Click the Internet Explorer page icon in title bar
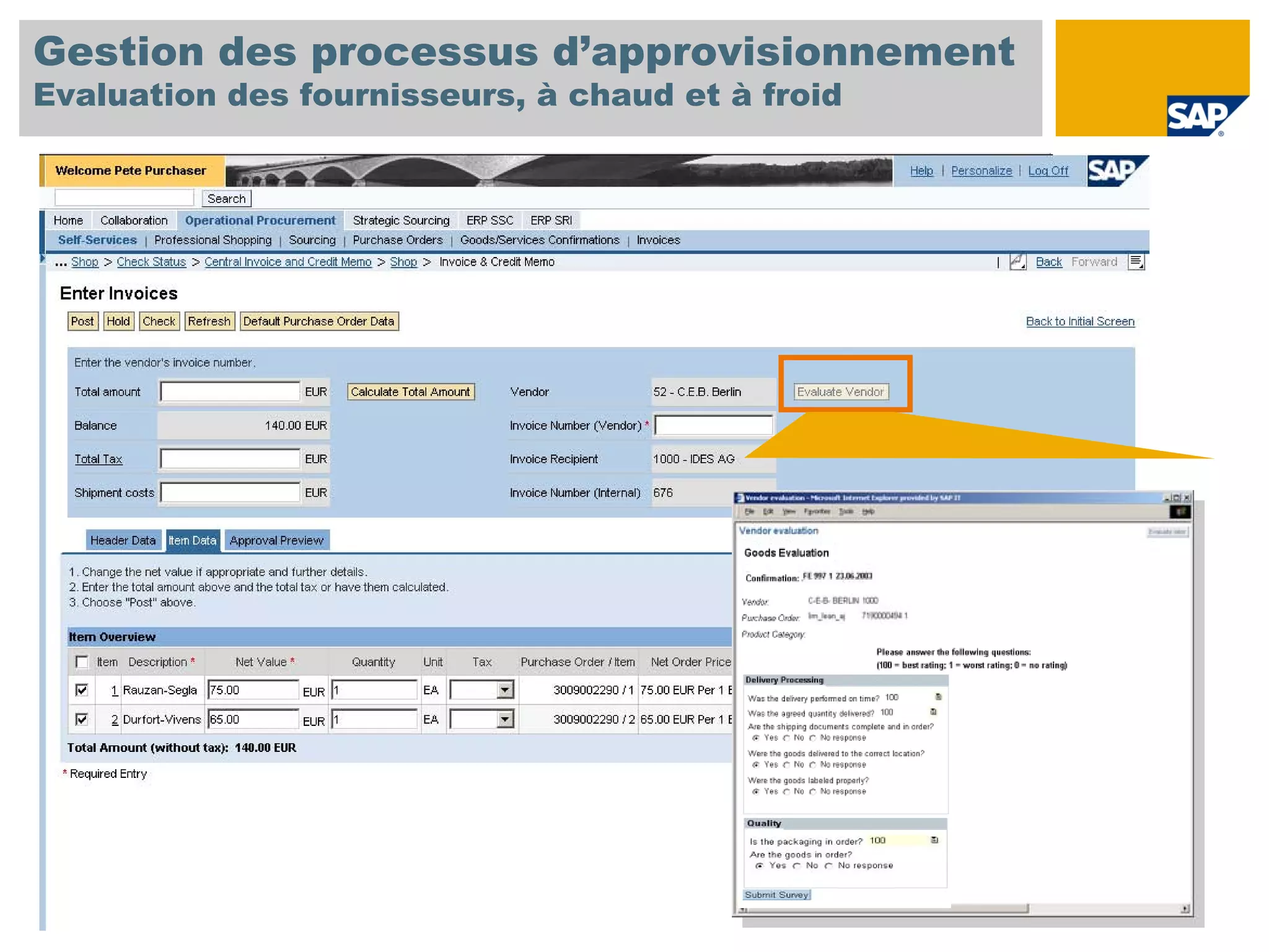The height and width of the screenshot is (952, 1269). pos(740,498)
